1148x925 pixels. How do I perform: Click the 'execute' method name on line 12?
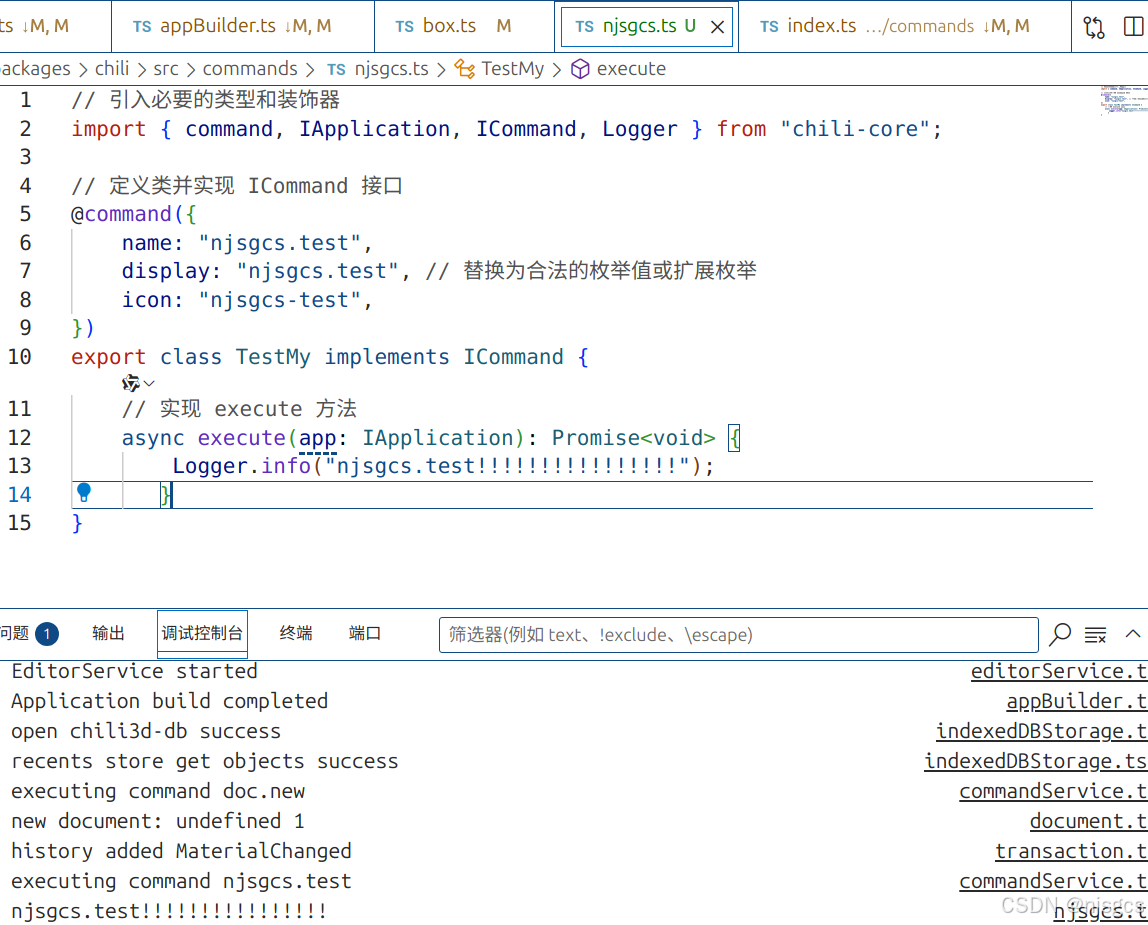[242, 438]
